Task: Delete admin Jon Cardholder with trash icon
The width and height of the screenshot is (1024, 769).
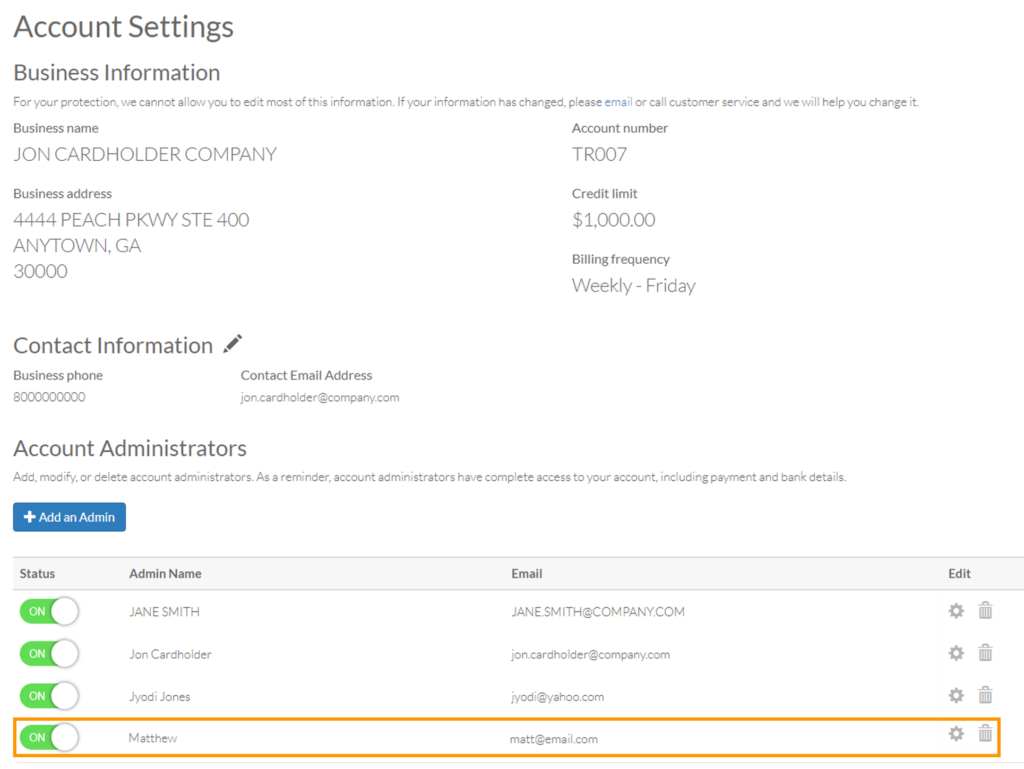Action: pyautogui.click(x=985, y=653)
